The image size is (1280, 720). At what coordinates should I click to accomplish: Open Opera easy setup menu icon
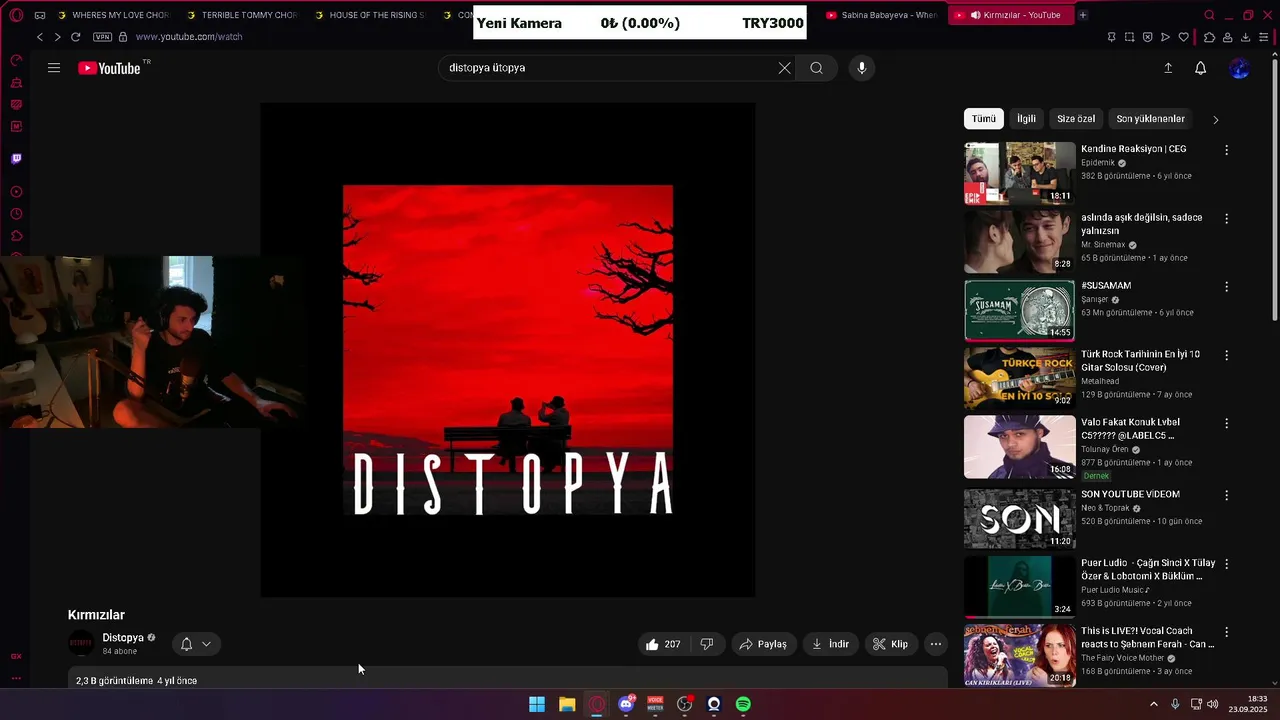pyautogui.click(x=1265, y=37)
